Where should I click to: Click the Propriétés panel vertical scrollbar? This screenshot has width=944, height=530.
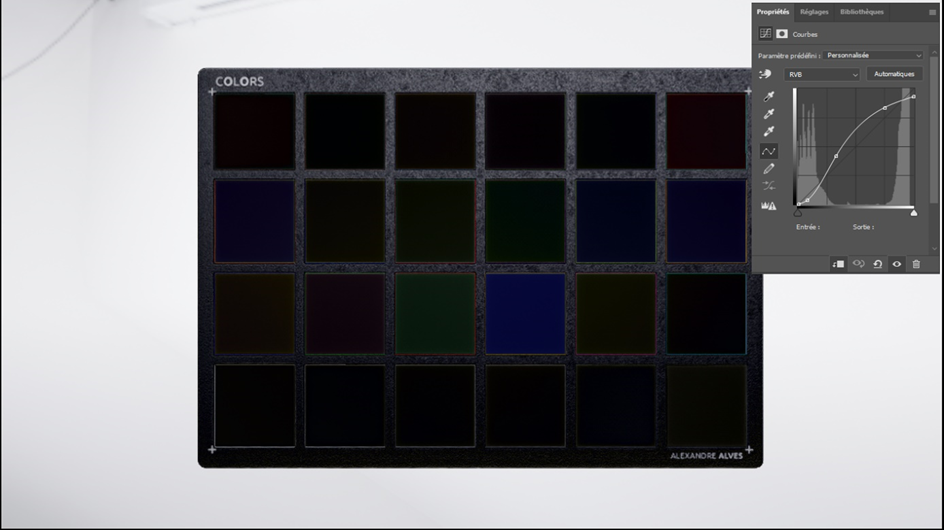click(x=934, y=129)
